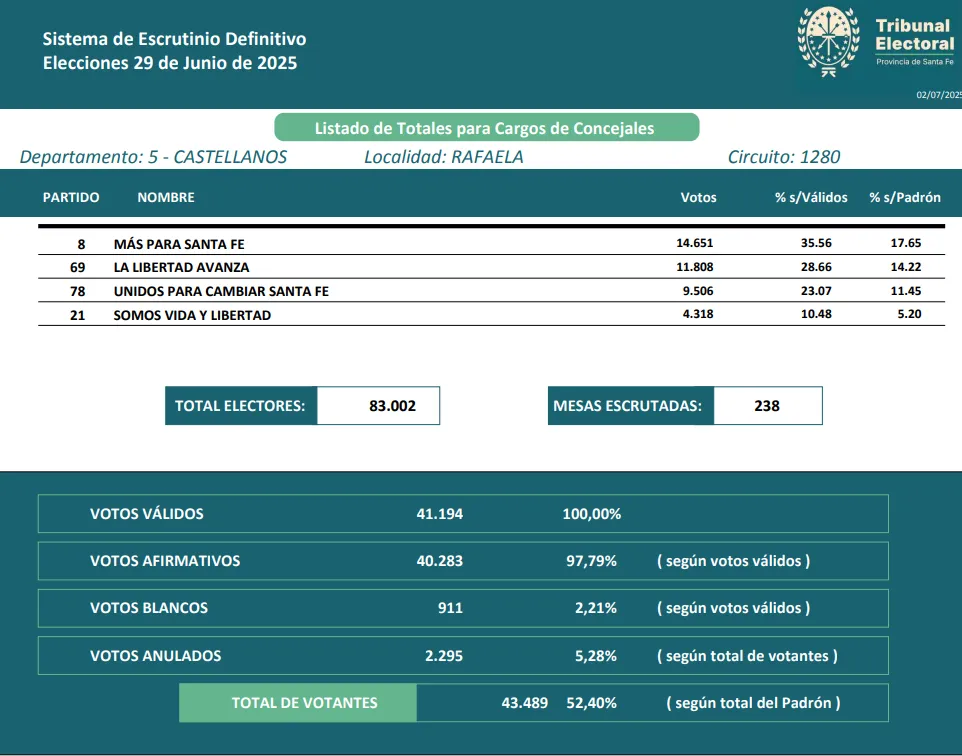Image resolution: width=962 pixels, height=756 pixels.
Task: Select the LA LIBERTAD AVANZA row
Action: [x=491, y=267]
